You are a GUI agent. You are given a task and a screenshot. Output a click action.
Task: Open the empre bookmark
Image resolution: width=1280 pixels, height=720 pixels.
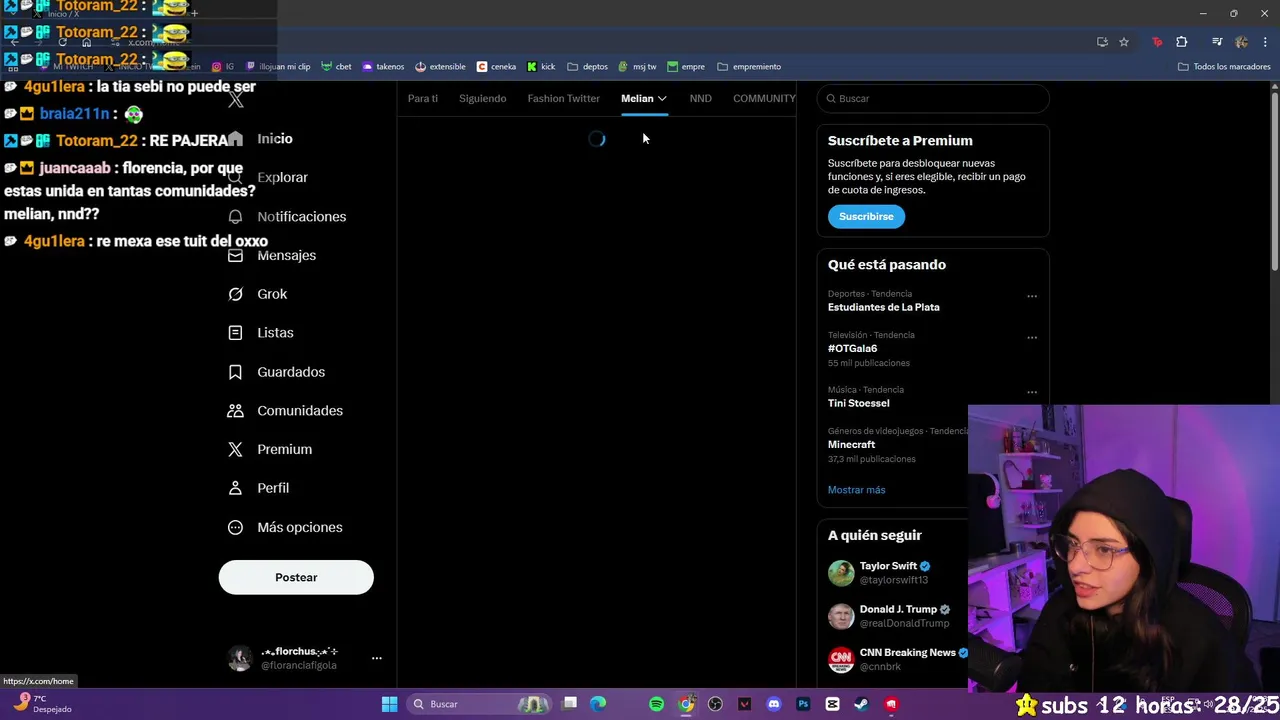pyautogui.click(x=686, y=67)
